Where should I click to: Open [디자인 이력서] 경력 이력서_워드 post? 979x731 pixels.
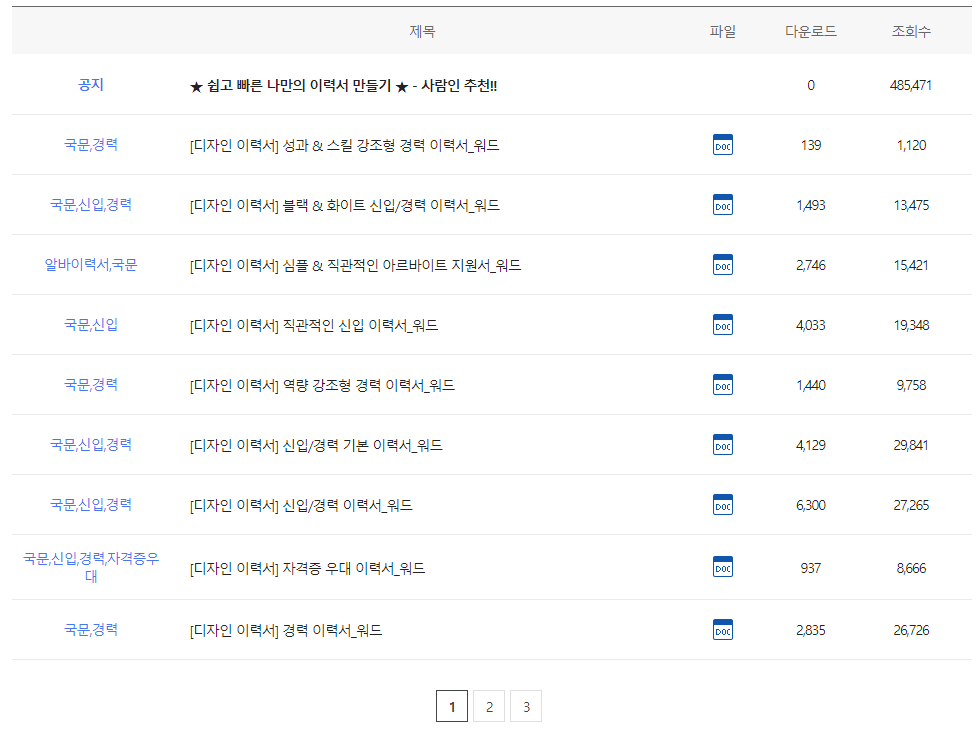tap(286, 630)
